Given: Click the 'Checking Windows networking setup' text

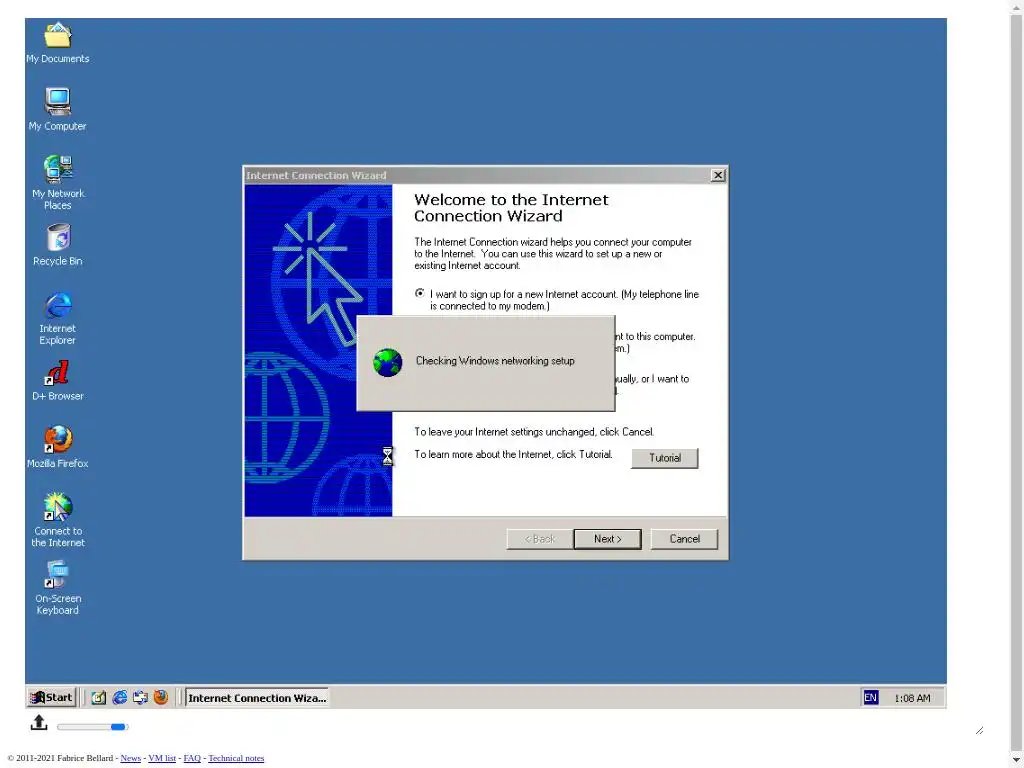Looking at the screenshot, I should point(495,360).
